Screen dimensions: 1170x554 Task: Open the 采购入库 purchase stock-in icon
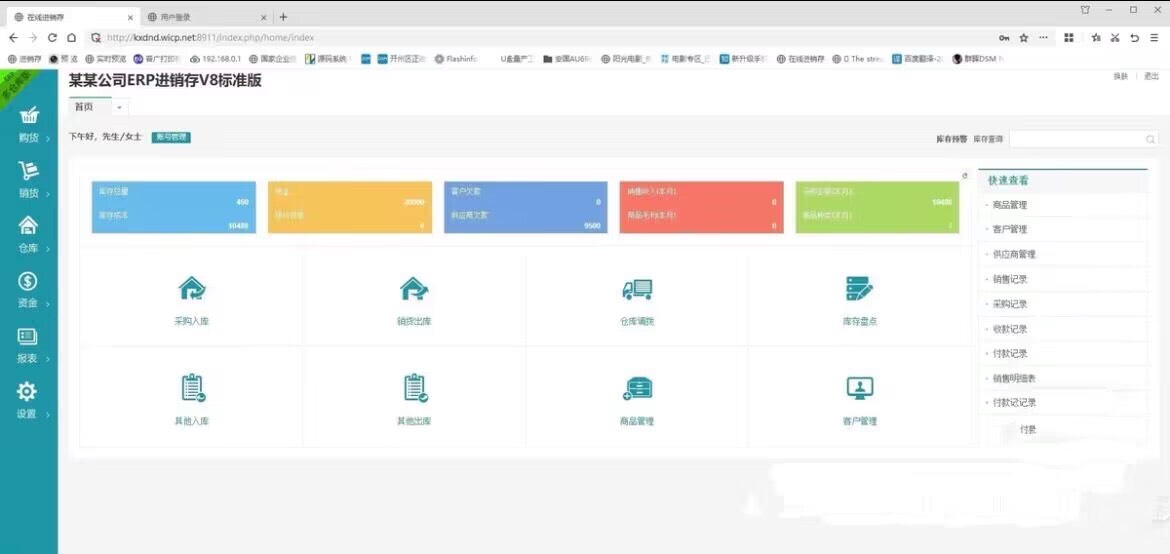(x=191, y=290)
